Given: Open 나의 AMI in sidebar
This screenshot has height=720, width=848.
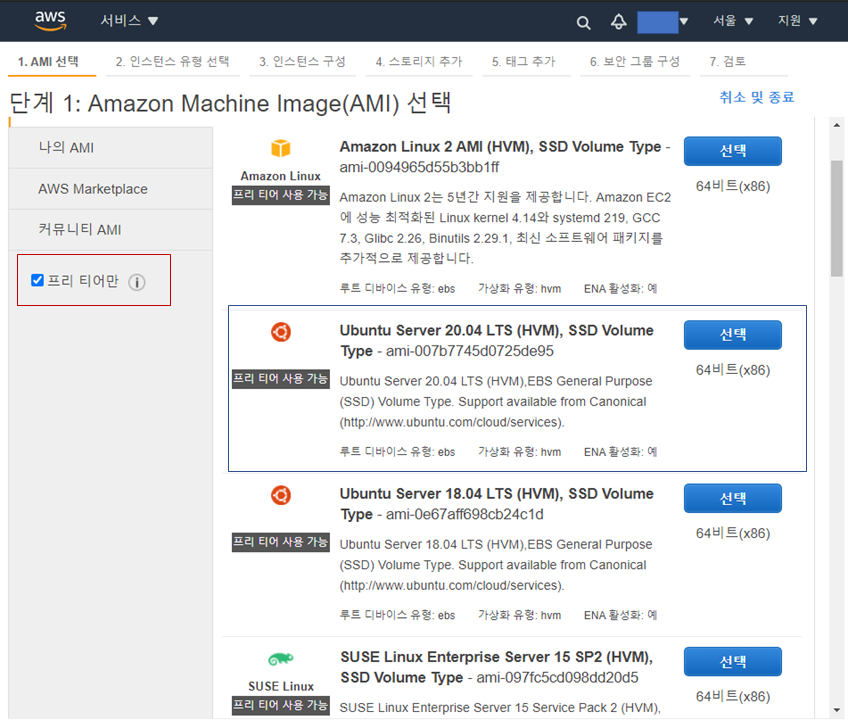Looking at the screenshot, I should pyautogui.click(x=110, y=148).
